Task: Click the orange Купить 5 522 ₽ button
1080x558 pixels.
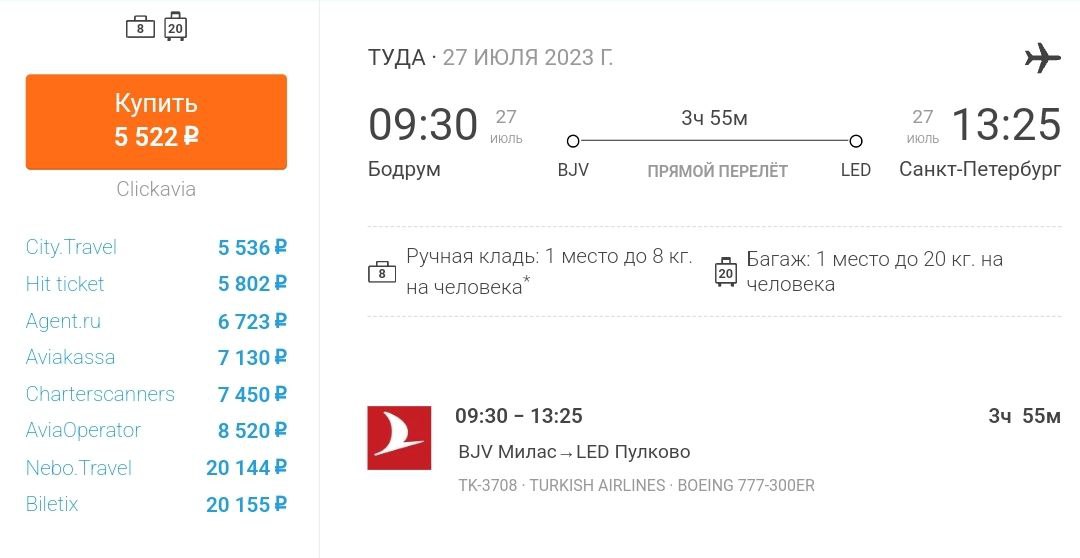Action: coord(156,121)
